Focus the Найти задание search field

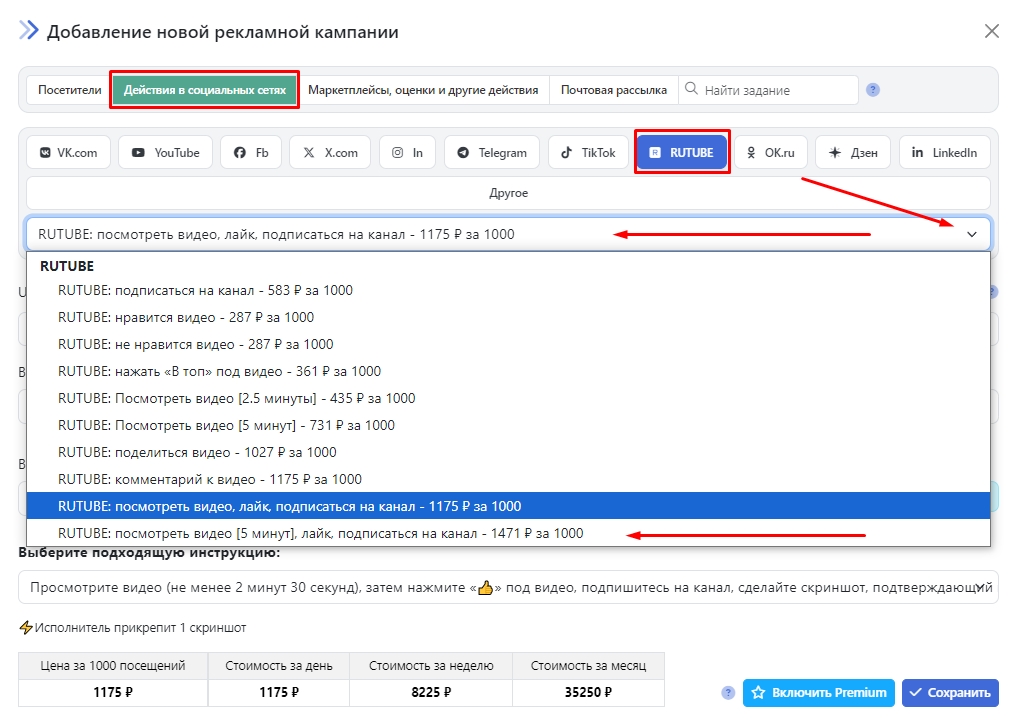(776, 90)
